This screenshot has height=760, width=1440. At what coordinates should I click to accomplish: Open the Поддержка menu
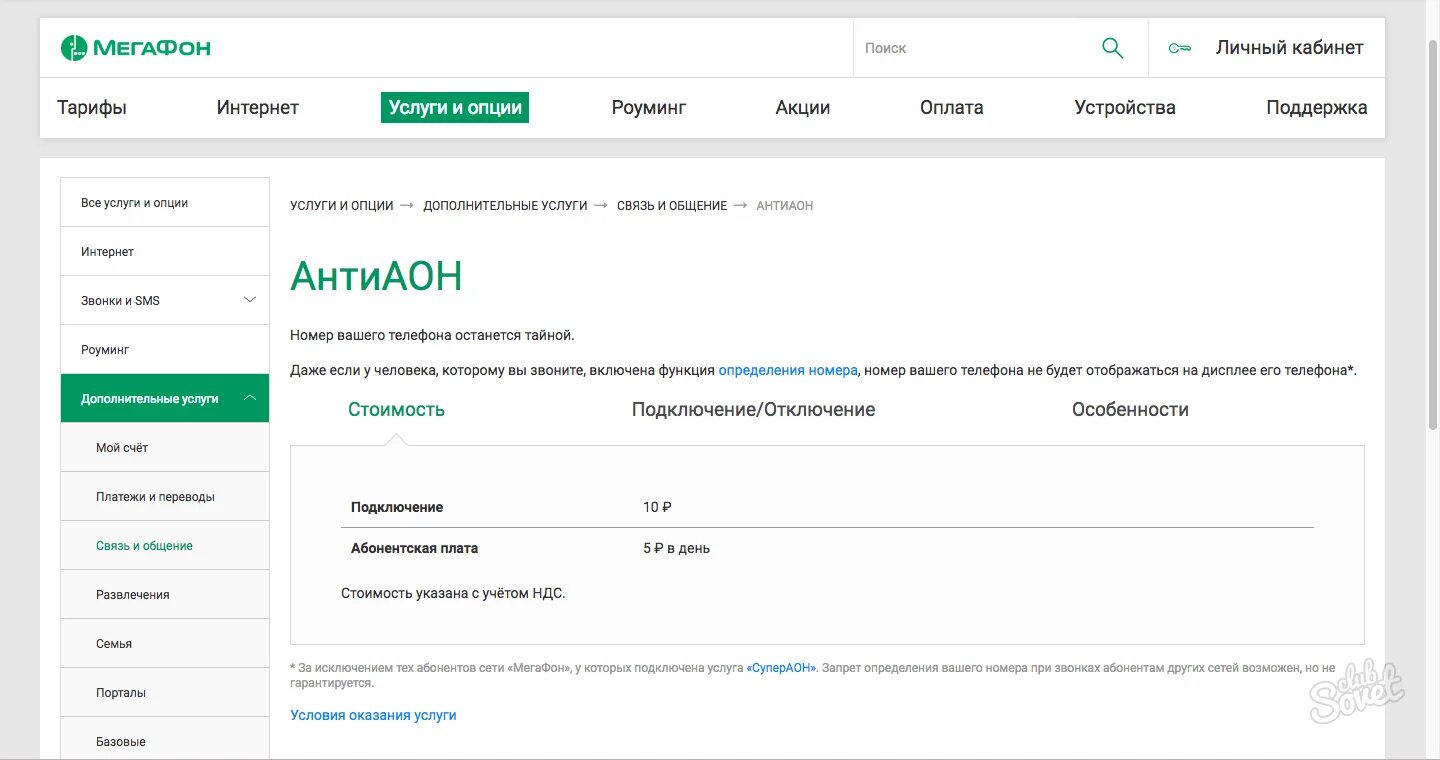(1317, 107)
